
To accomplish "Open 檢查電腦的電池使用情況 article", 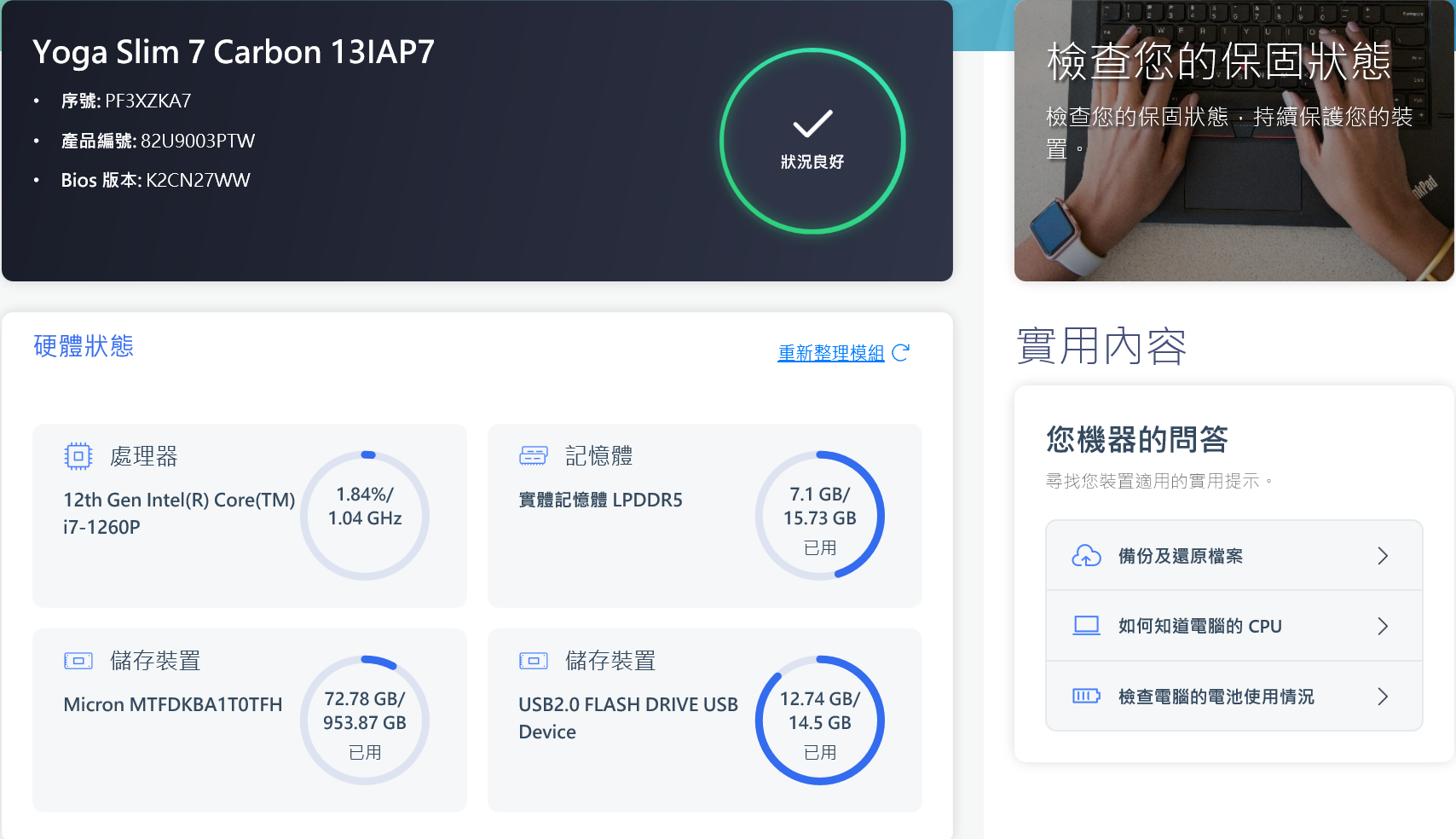I will 1234,696.
